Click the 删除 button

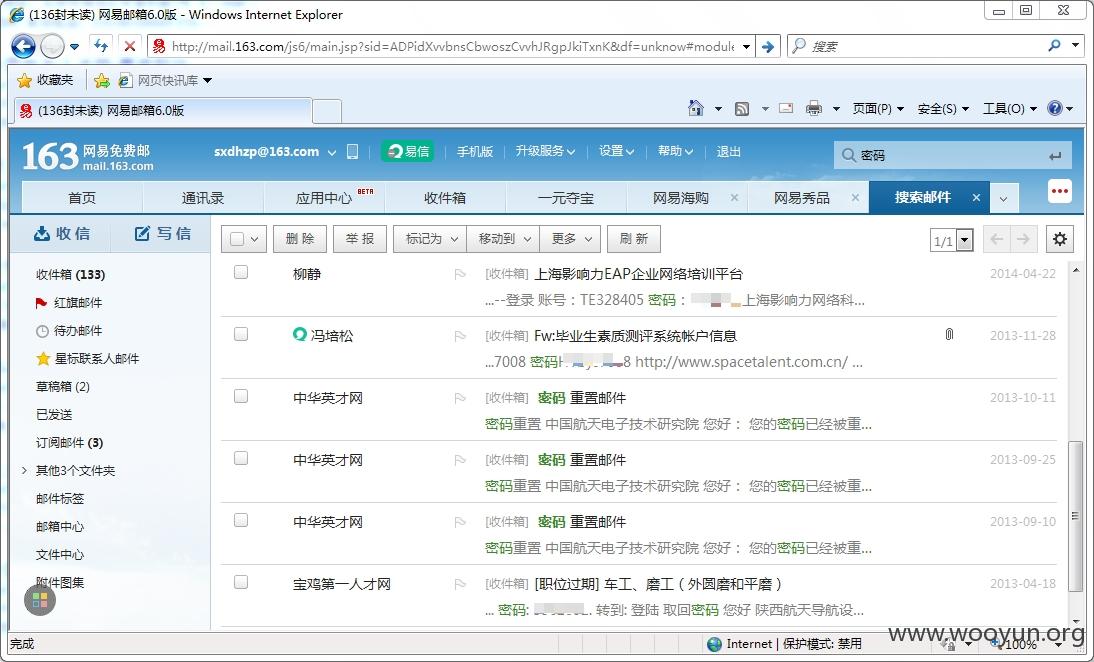pos(300,239)
